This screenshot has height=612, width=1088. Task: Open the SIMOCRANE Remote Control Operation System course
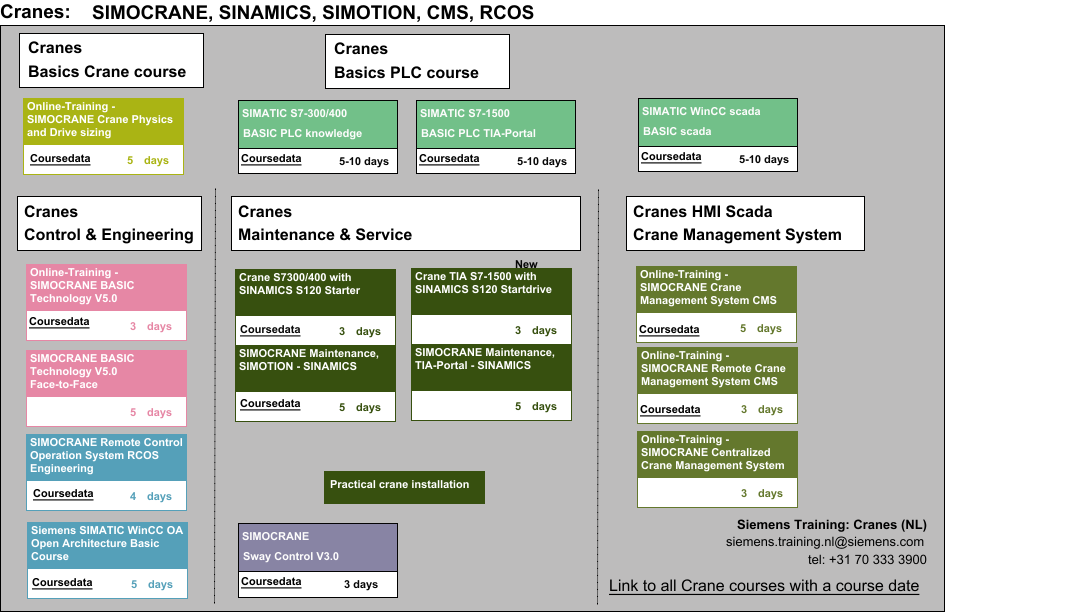click(106, 455)
